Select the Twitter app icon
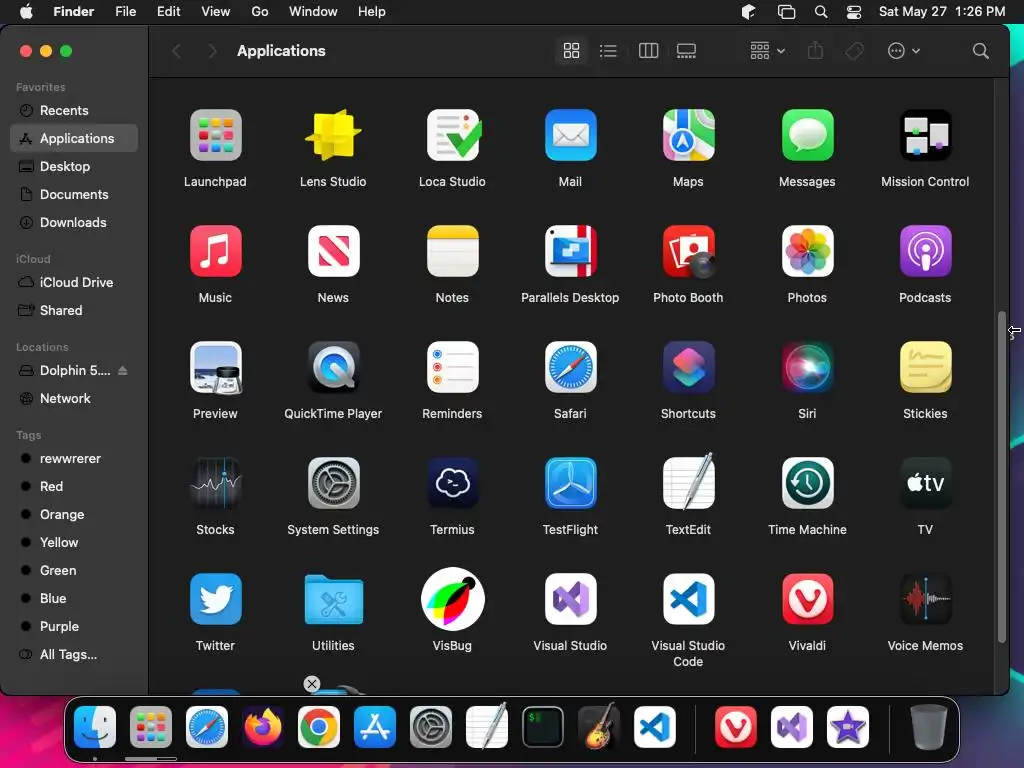Image resolution: width=1024 pixels, height=768 pixels. click(x=216, y=599)
